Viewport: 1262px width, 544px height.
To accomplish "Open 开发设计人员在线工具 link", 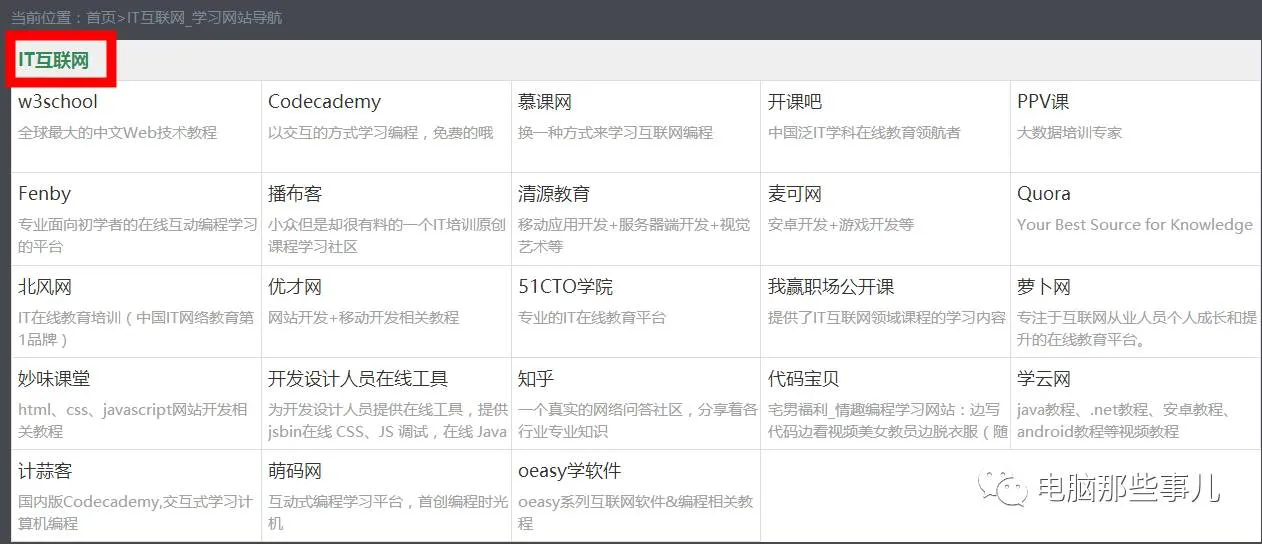I will (x=358, y=378).
